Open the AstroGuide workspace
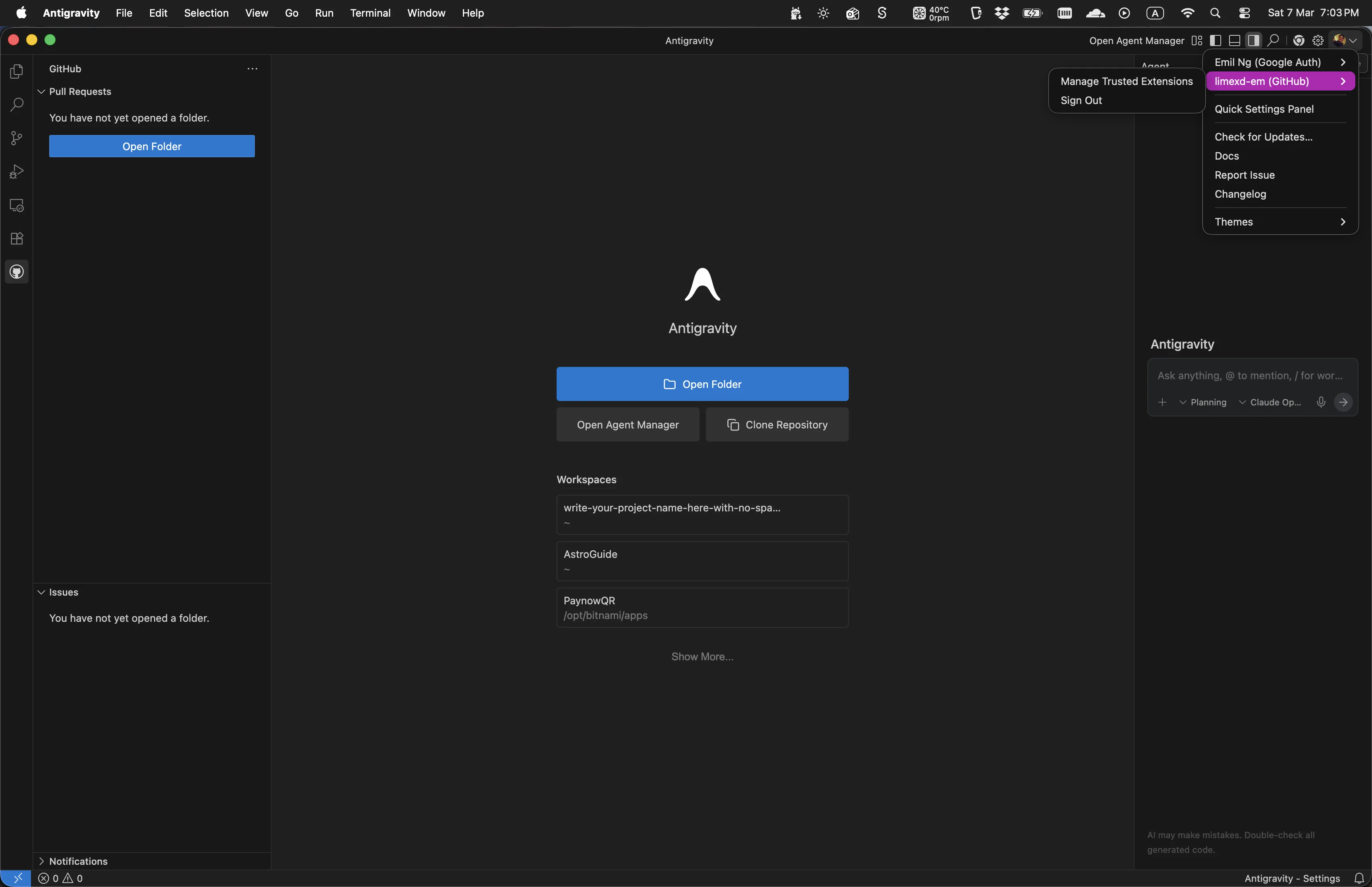The width and height of the screenshot is (1372, 887). (x=702, y=561)
